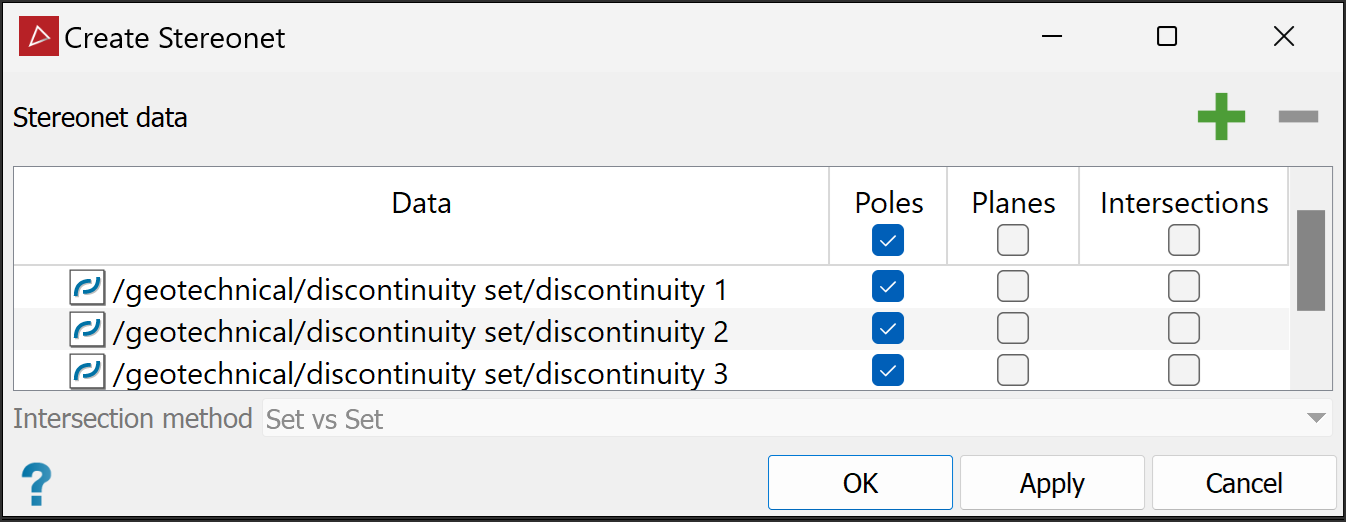Viewport: 1346px width, 522px height.
Task: Uncheck the Poles header checkbox
Action: pyautogui.click(x=888, y=240)
